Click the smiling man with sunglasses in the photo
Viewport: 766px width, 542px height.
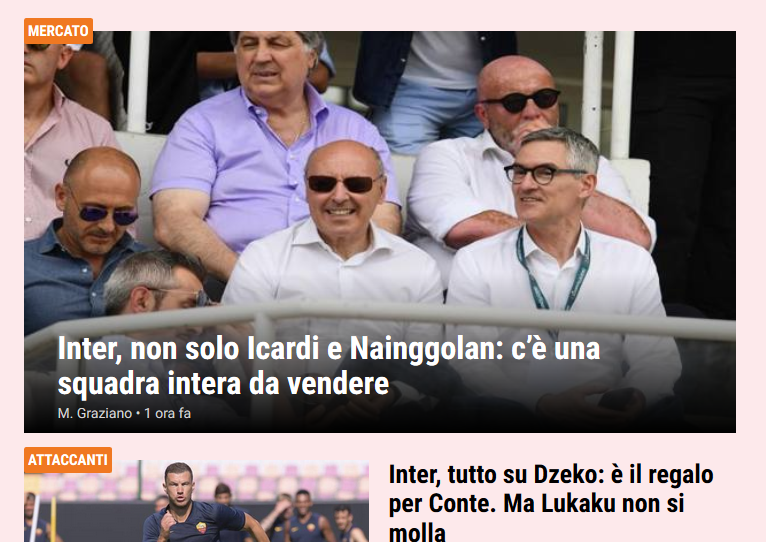[337, 230]
